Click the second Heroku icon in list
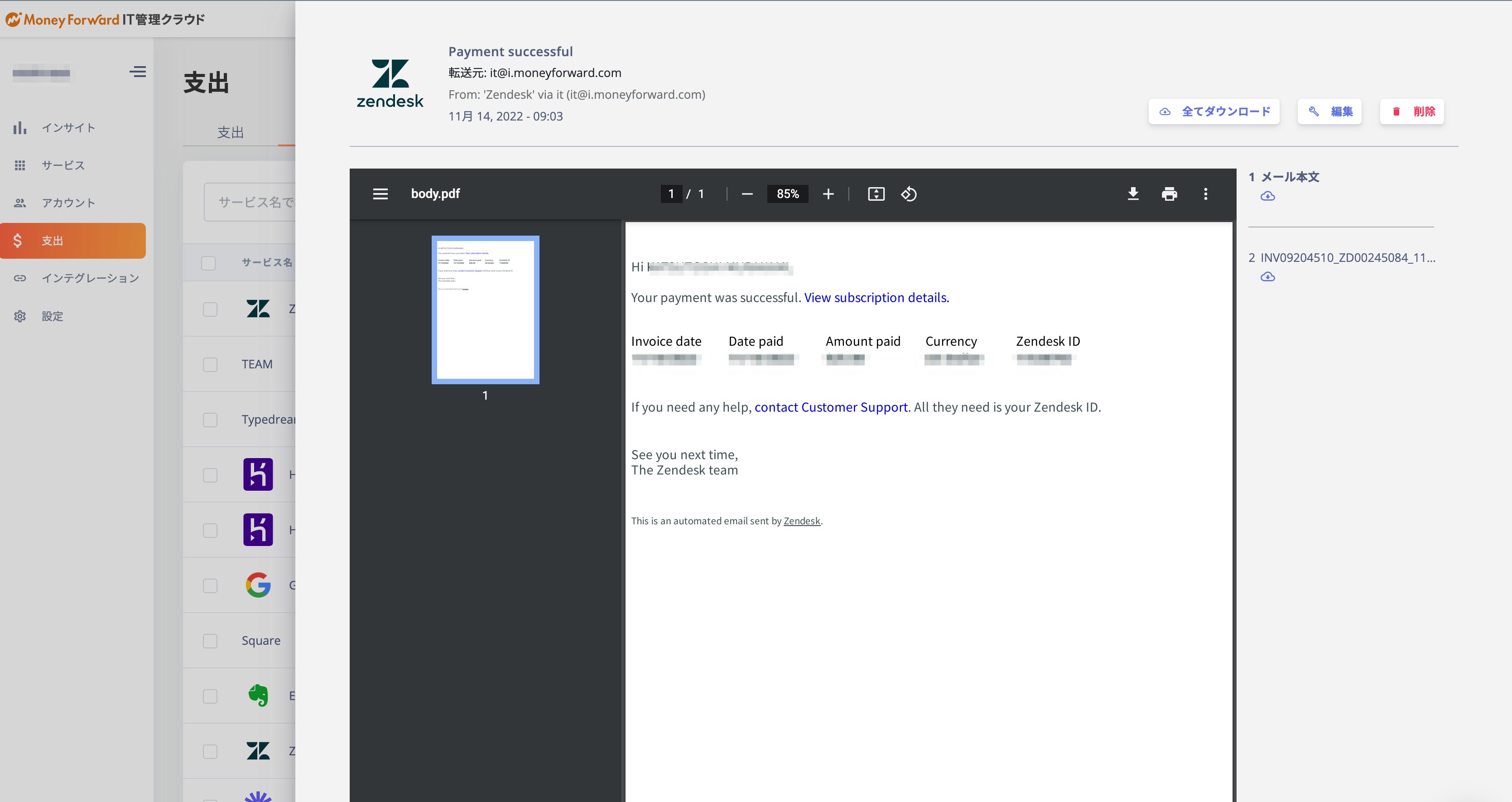1512x802 pixels. [x=258, y=530]
